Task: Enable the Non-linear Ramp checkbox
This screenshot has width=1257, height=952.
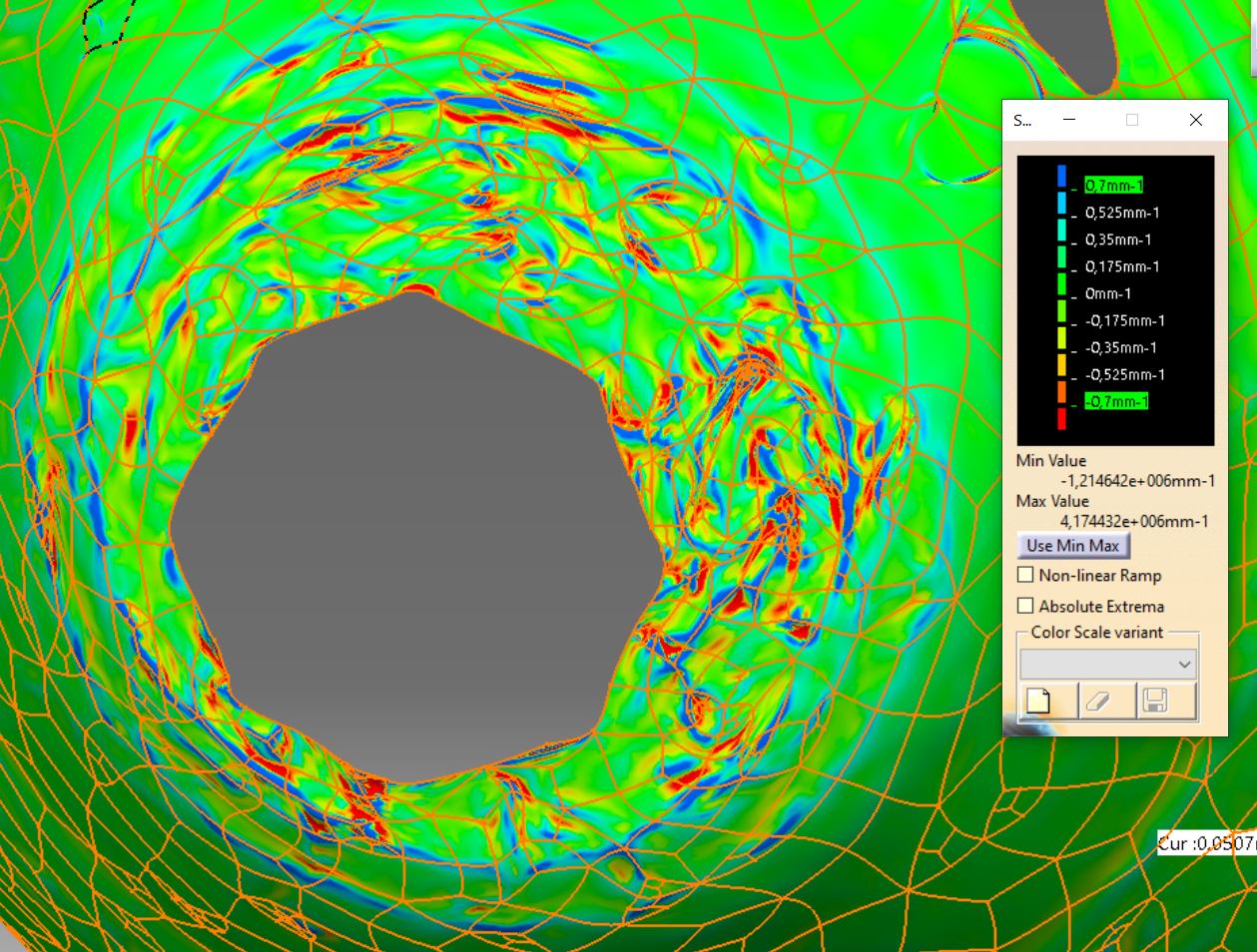Action: click(1025, 575)
